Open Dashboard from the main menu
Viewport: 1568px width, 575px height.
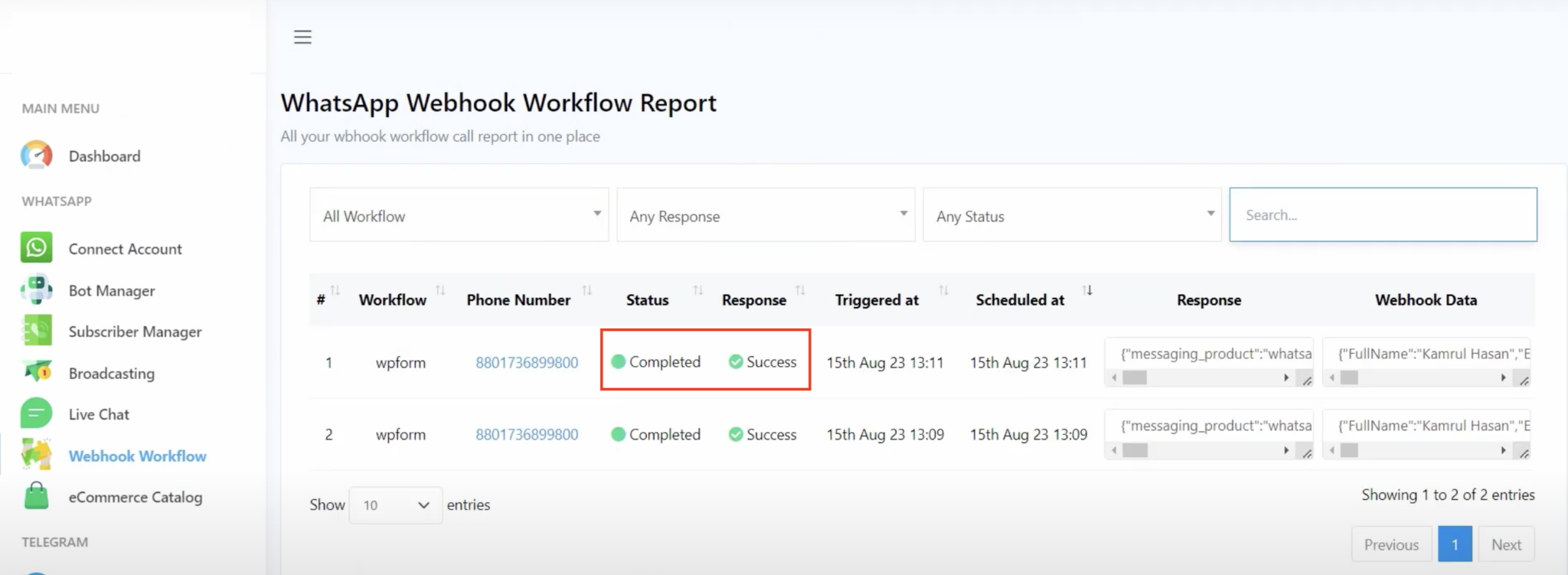(104, 156)
